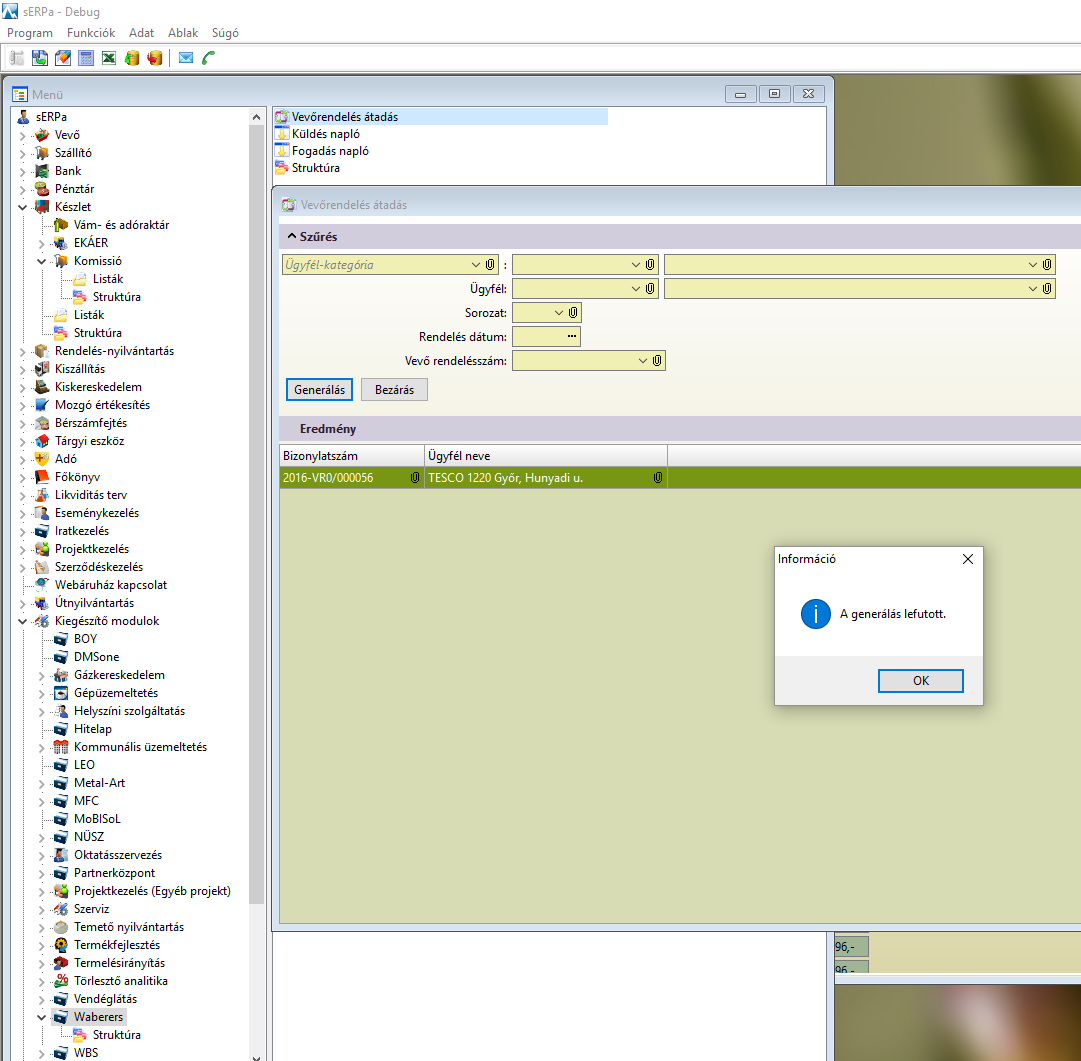Click the database green-arrow toolbar icon
Viewport: 1081px width, 1061px height.
click(132, 58)
